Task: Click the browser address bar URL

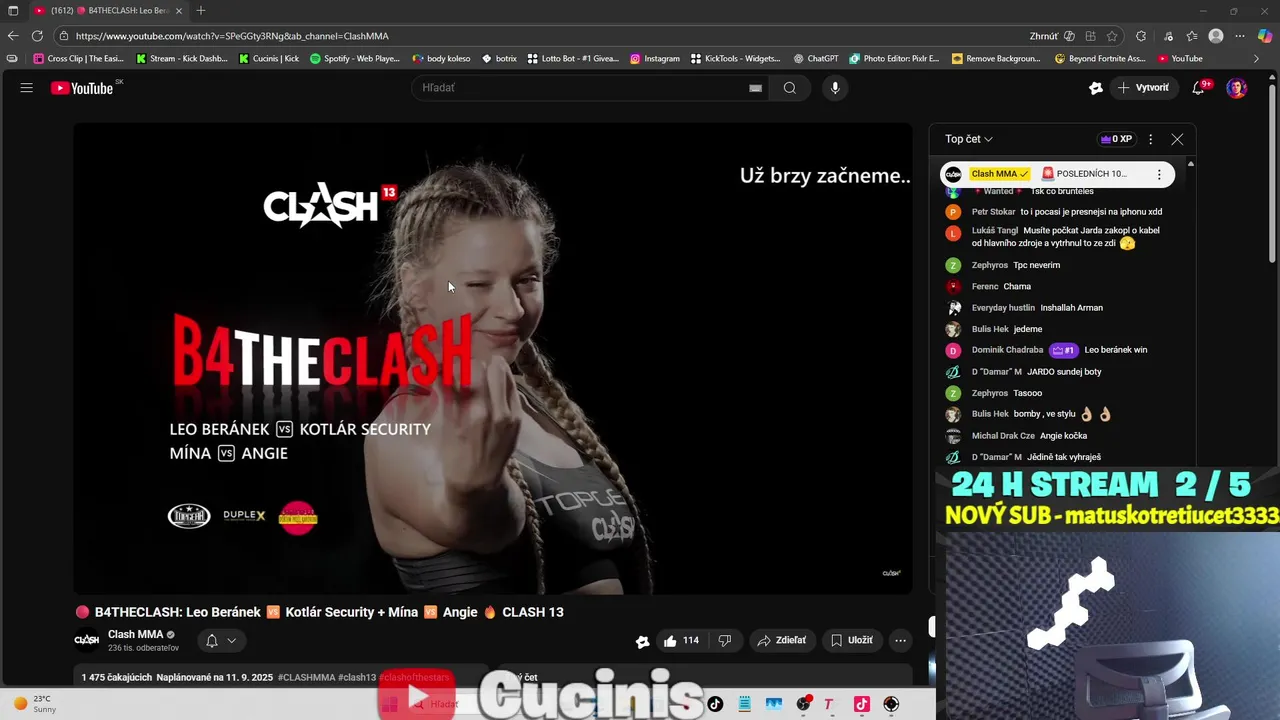Action: (232, 36)
